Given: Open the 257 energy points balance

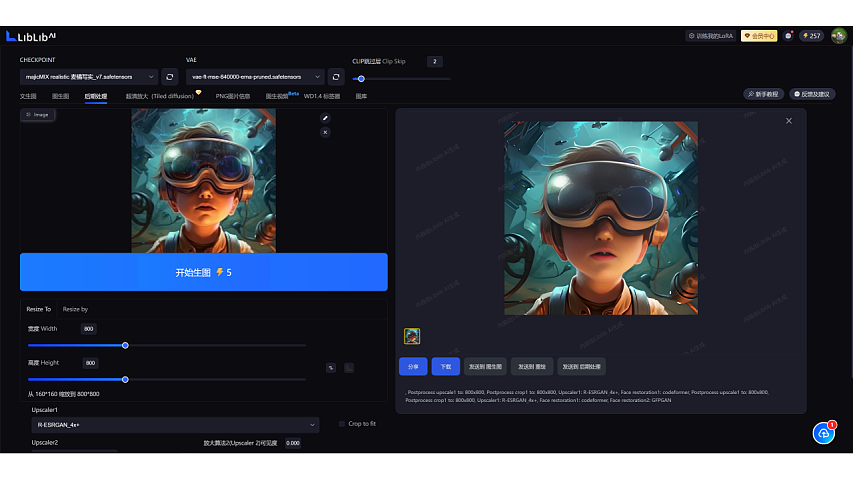Looking at the screenshot, I should pos(812,36).
